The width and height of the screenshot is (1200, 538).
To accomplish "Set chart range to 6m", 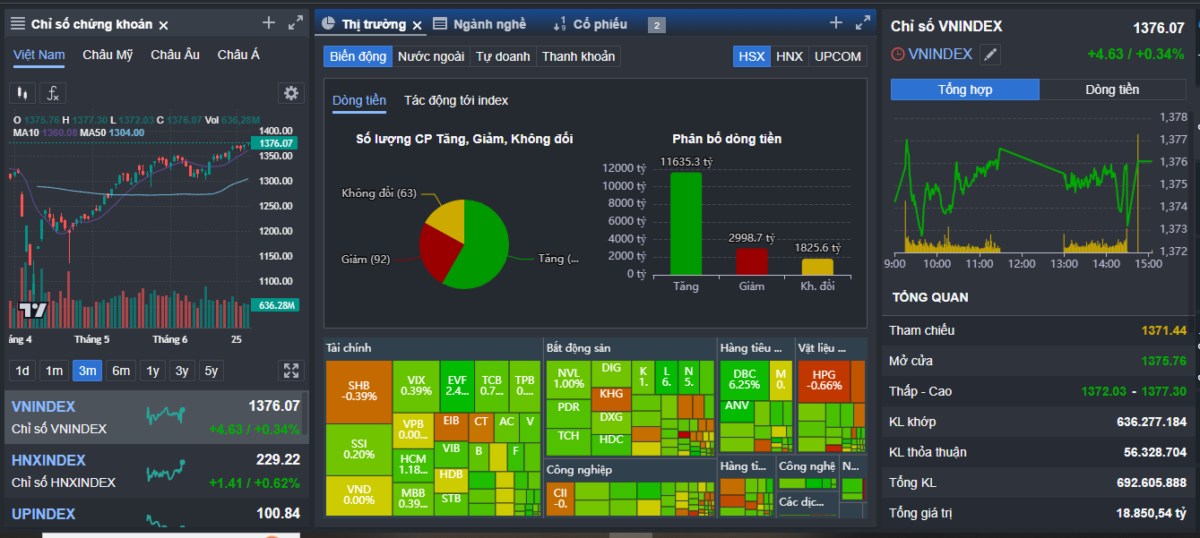I will pos(121,370).
